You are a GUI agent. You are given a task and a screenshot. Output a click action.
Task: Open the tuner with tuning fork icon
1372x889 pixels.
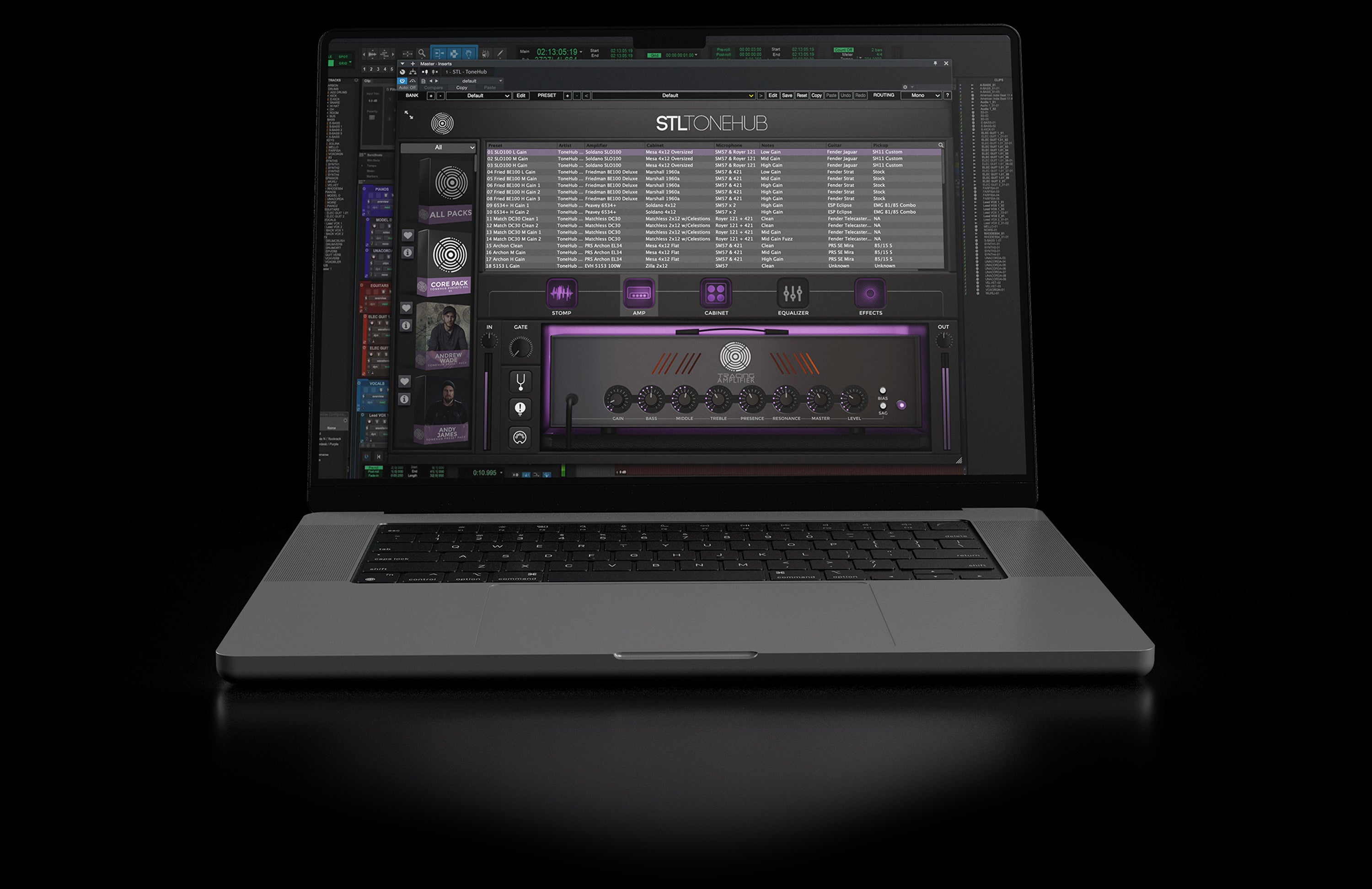pyautogui.click(x=520, y=381)
